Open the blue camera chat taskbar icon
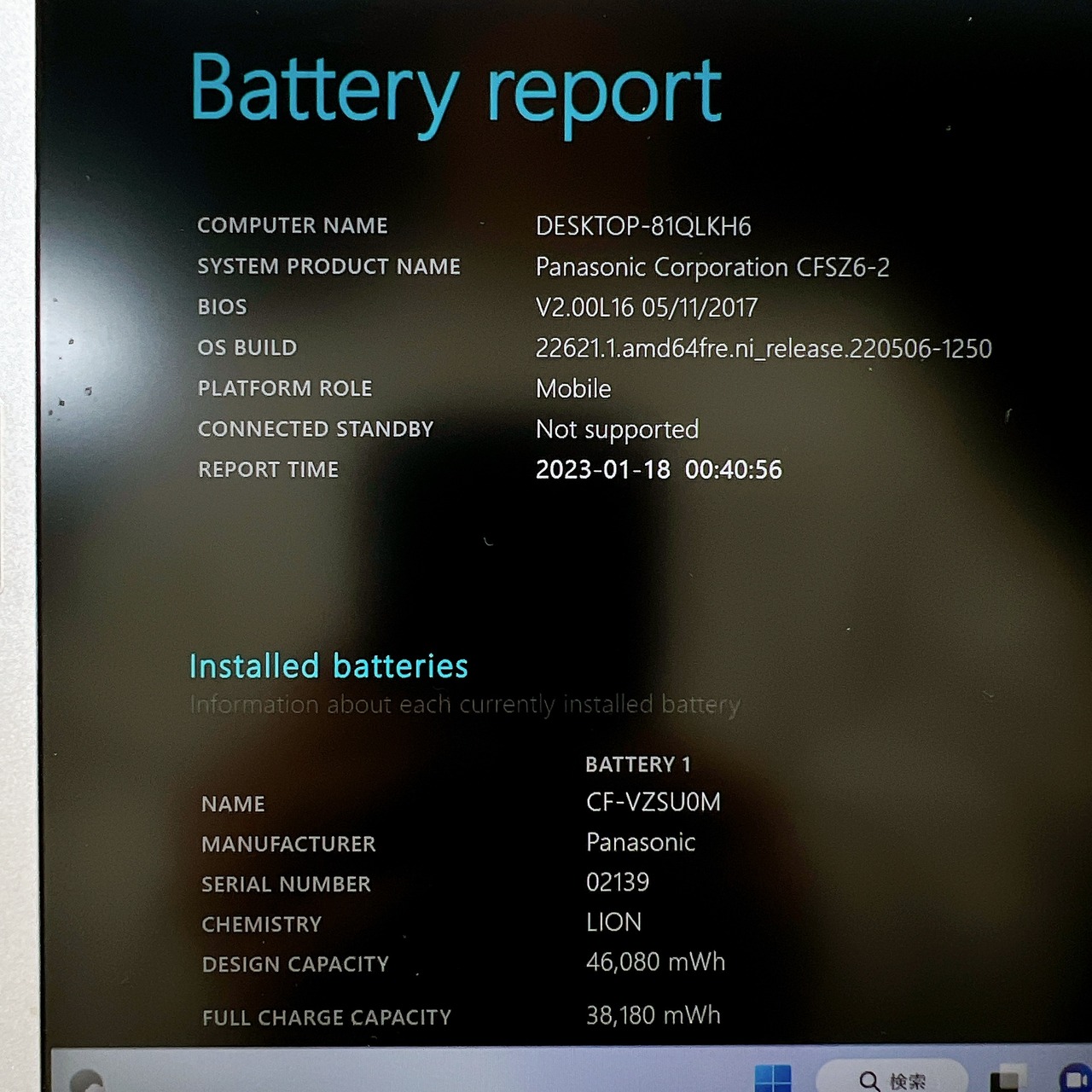Screen dimensions: 1092x1092 pos(1074,1079)
